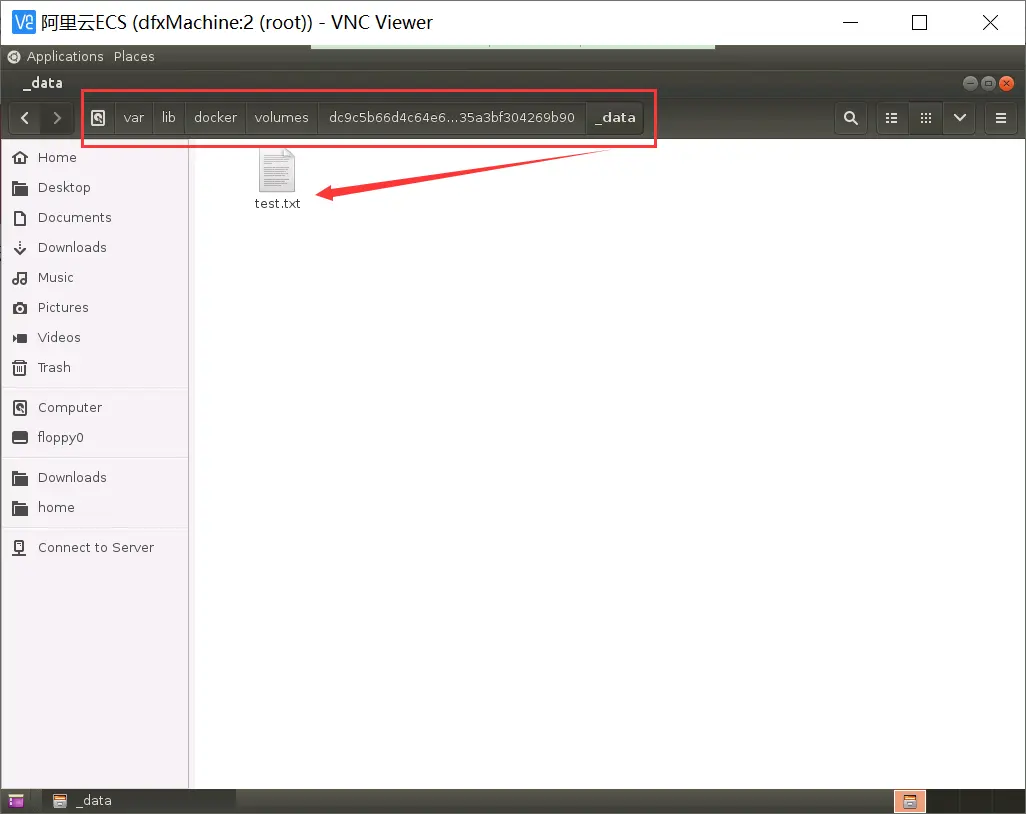Open Music in the sidebar
Viewport: 1026px width, 814px height.
point(95,278)
